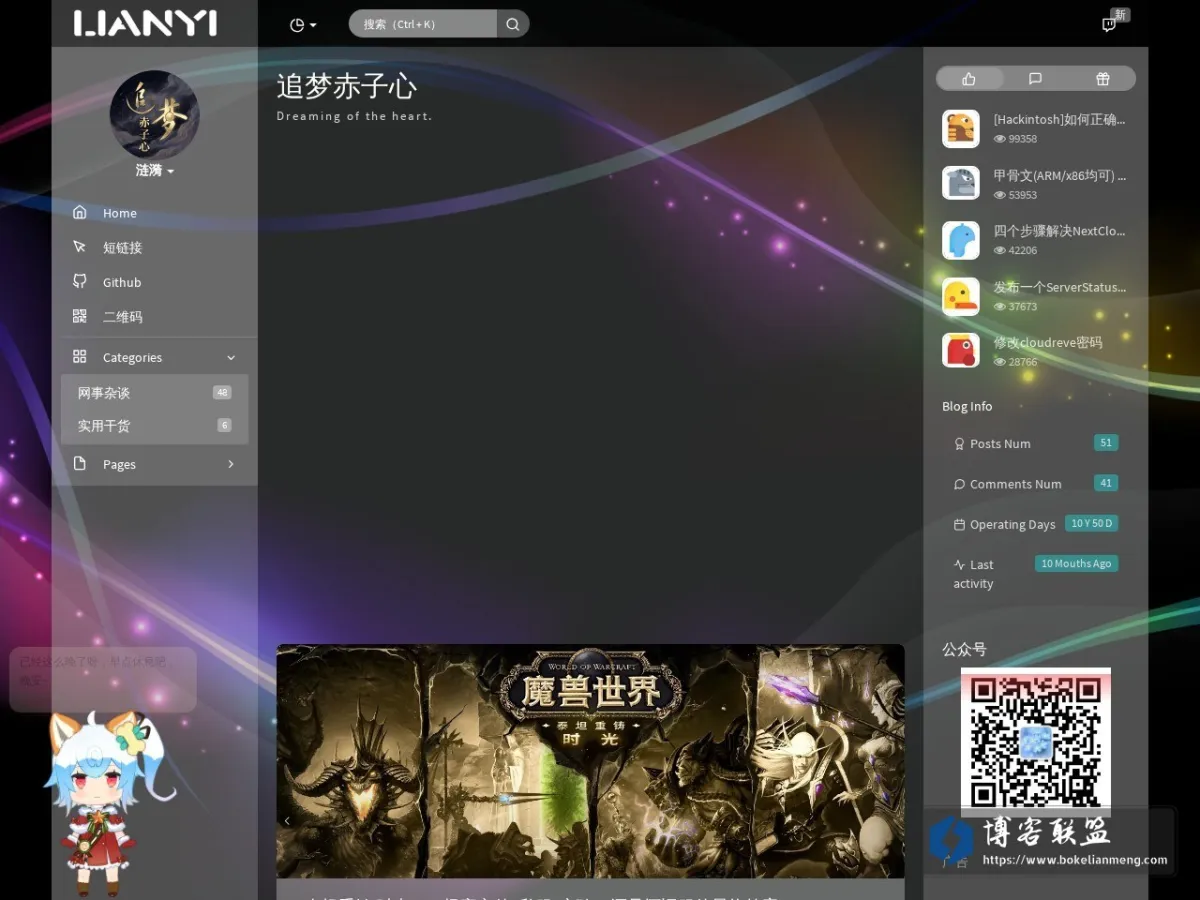Open the ServerStatus post link
The width and height of the screenshot is (1200, 900).
coord(1059,287)
